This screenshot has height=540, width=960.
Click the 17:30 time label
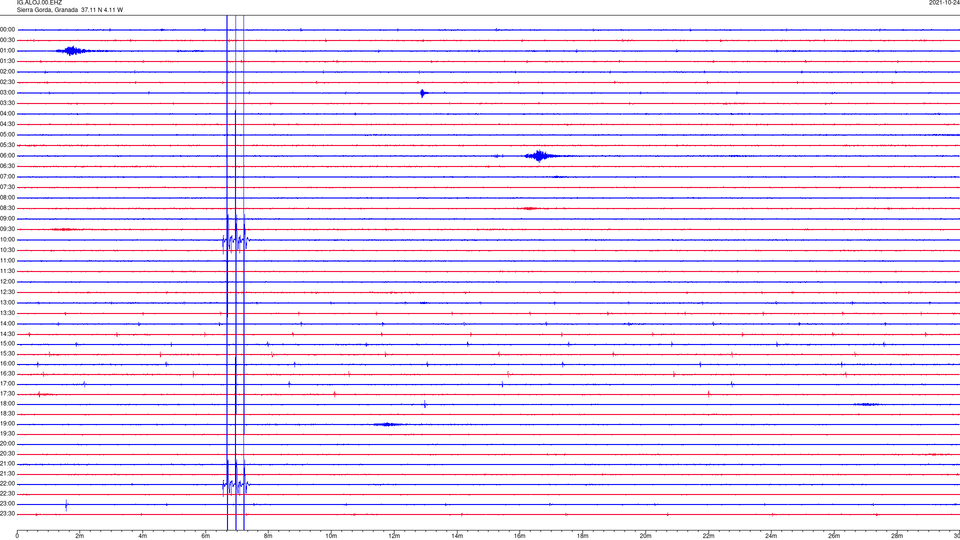(7, 394)
